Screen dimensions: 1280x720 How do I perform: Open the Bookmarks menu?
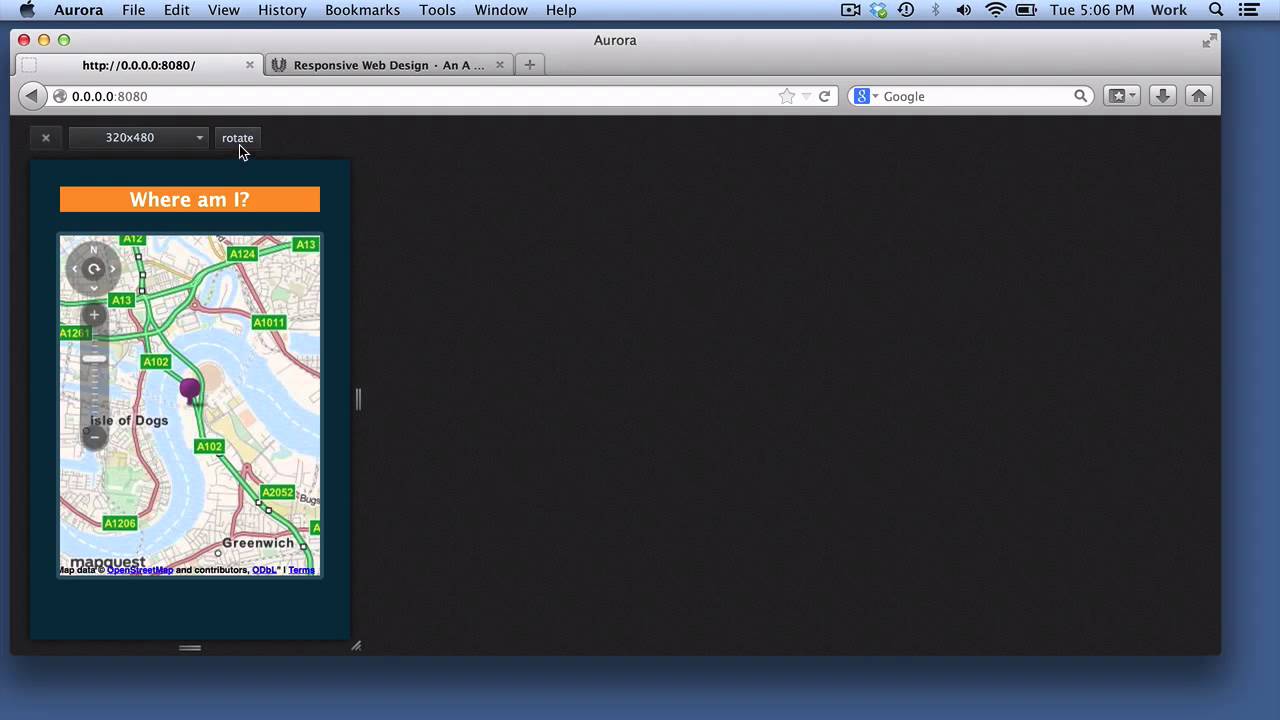point(361,10)
